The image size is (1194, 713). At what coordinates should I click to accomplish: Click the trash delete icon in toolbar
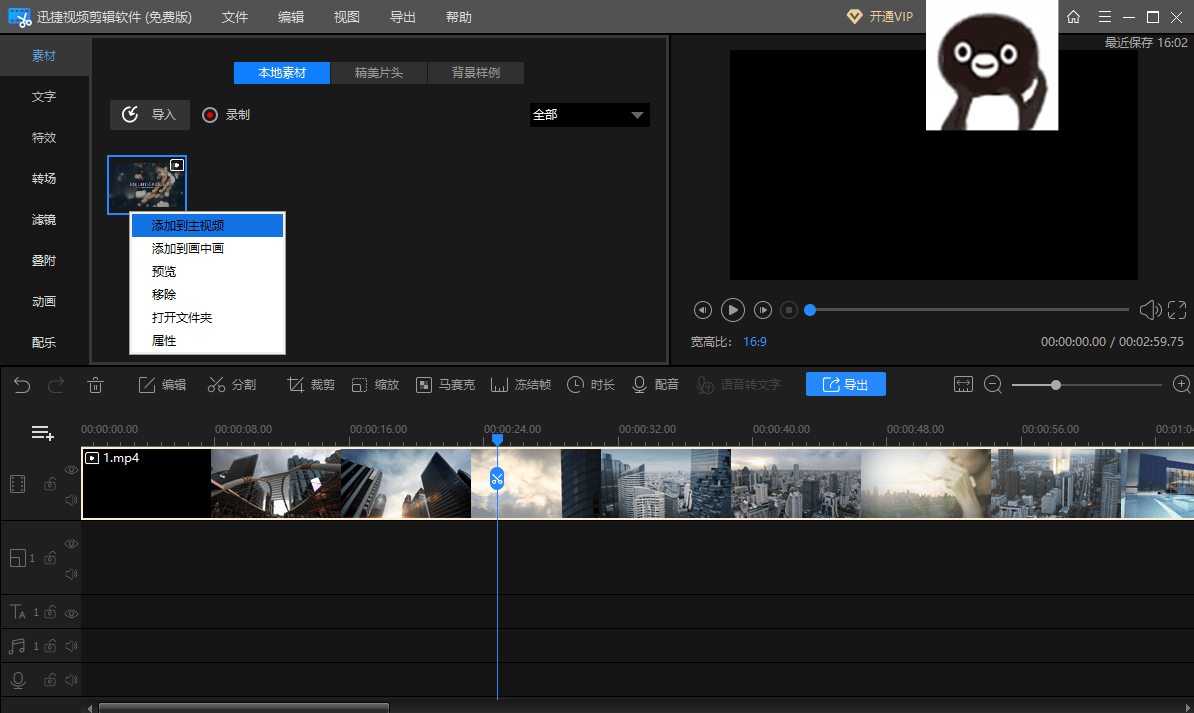[x=95, y=385]
